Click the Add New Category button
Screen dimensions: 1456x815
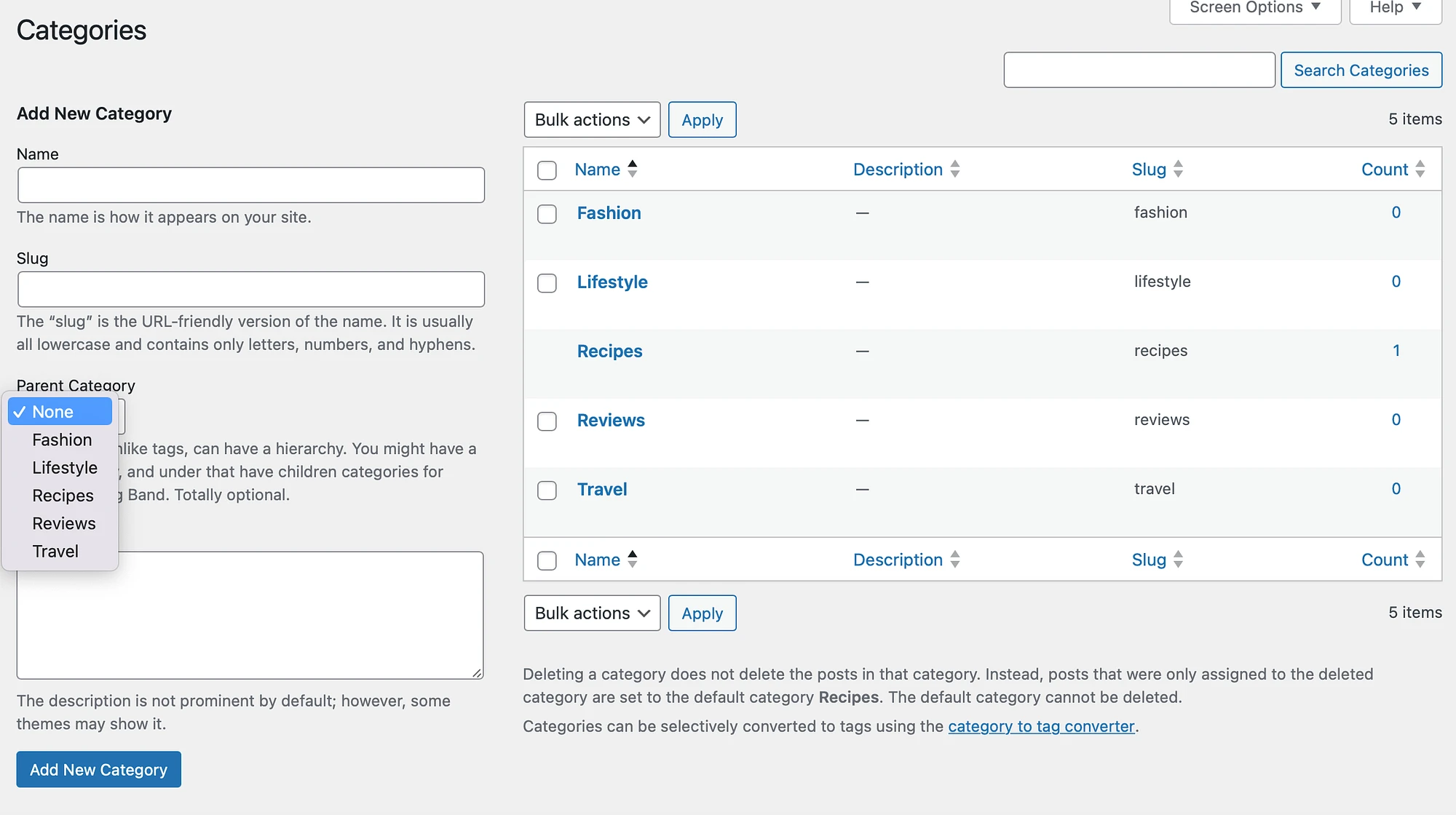point(98,769)
